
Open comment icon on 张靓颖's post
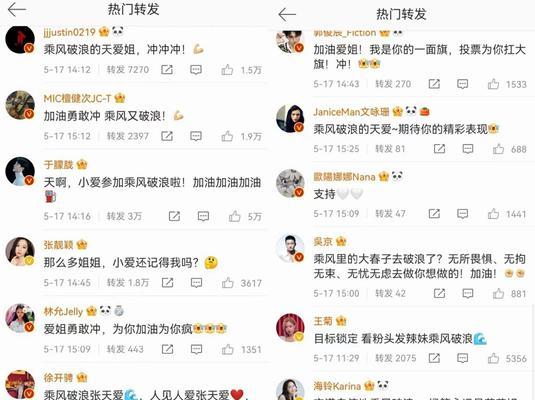pos(197,283)
